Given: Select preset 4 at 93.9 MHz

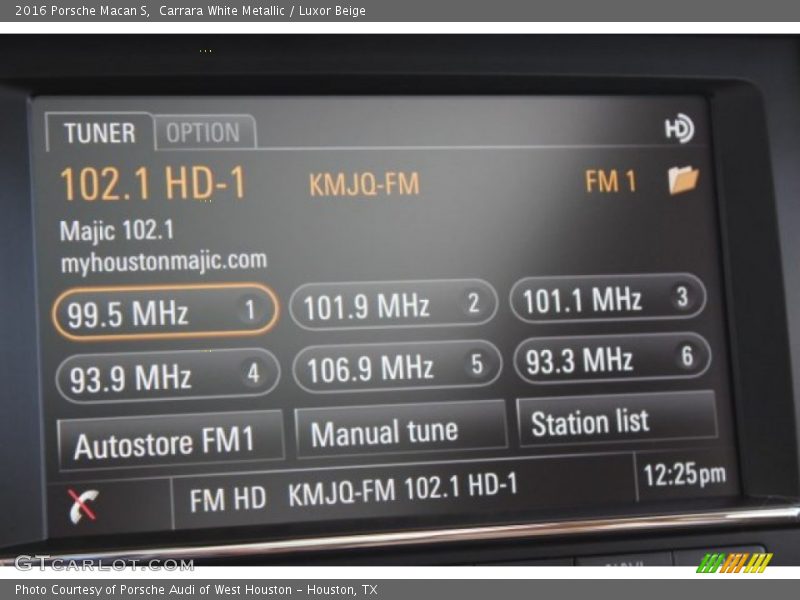Looking at the screenshot, I should (167, 376).
